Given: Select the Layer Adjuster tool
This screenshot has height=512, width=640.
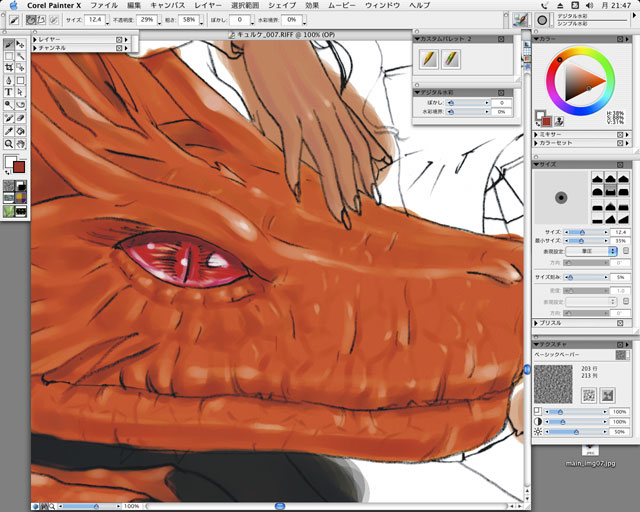Looking at the screenshot, I should point(20,44).
